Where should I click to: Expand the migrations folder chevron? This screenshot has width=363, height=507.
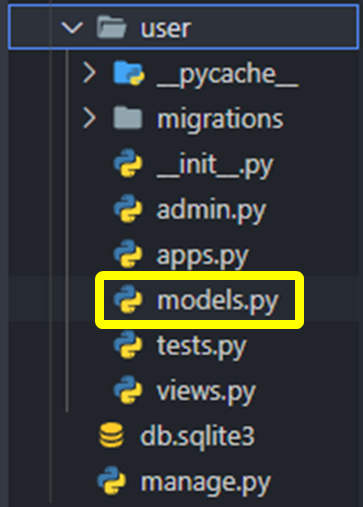(x=89, y=118)
